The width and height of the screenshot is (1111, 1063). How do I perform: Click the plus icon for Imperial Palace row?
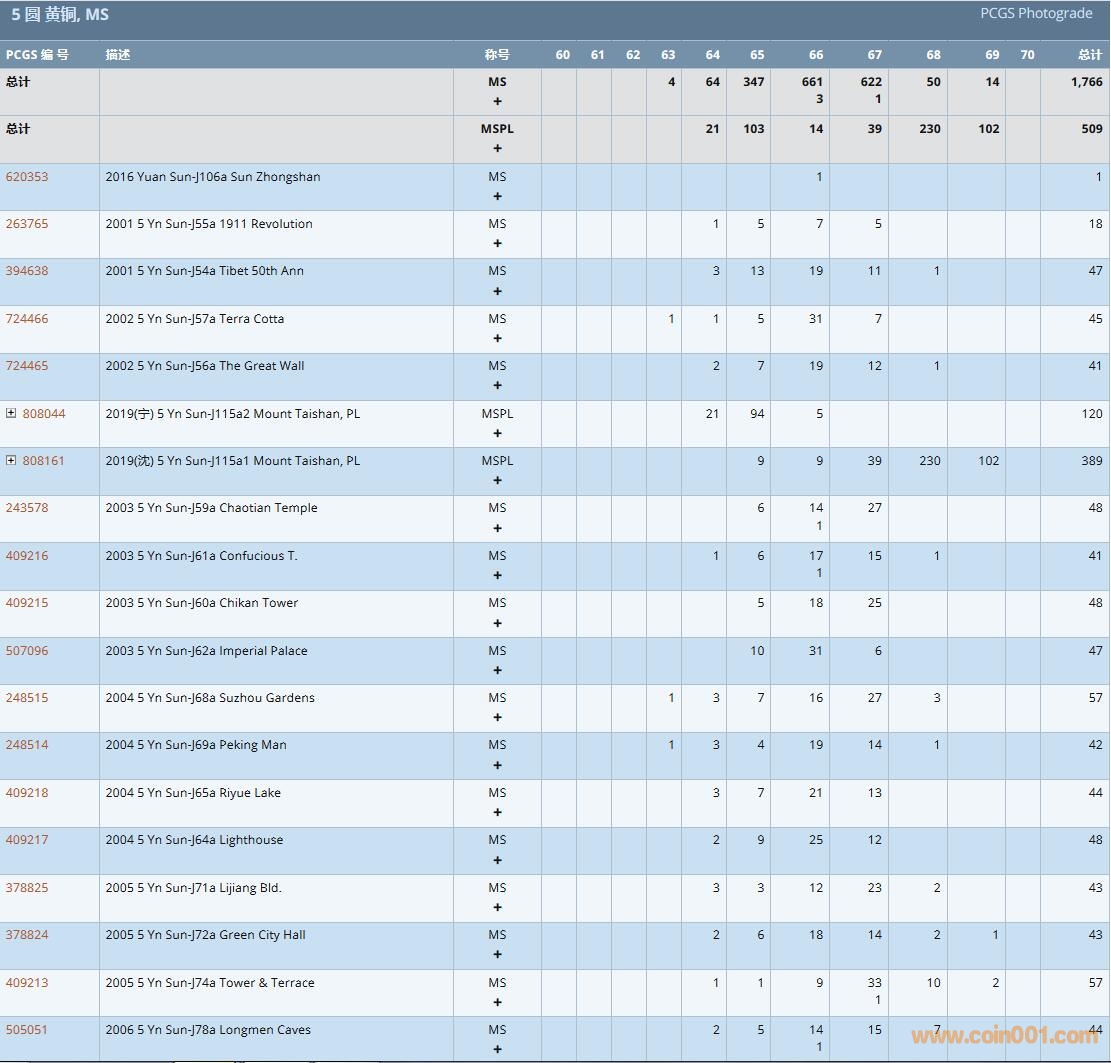(x=497, y=670)
